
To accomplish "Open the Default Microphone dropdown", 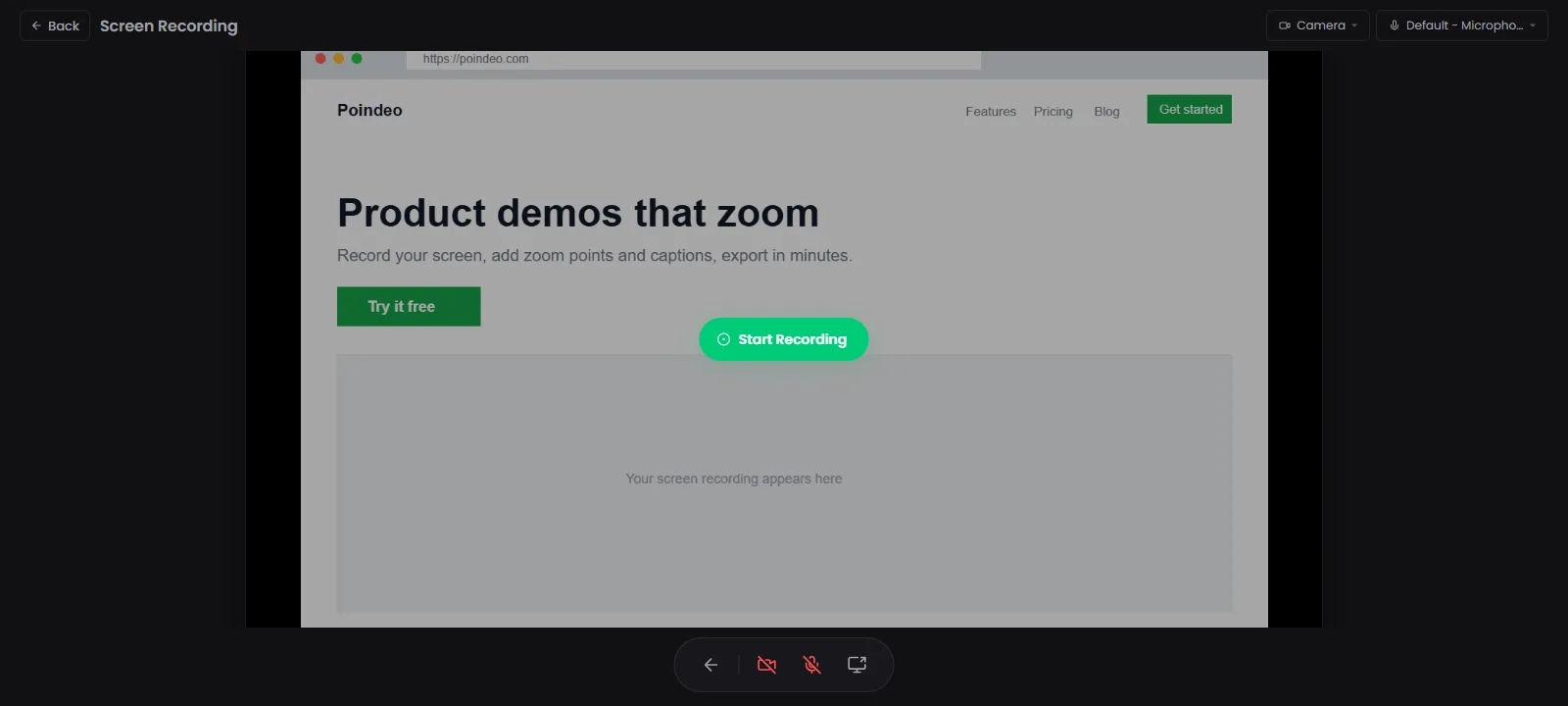I will 1462,25.
